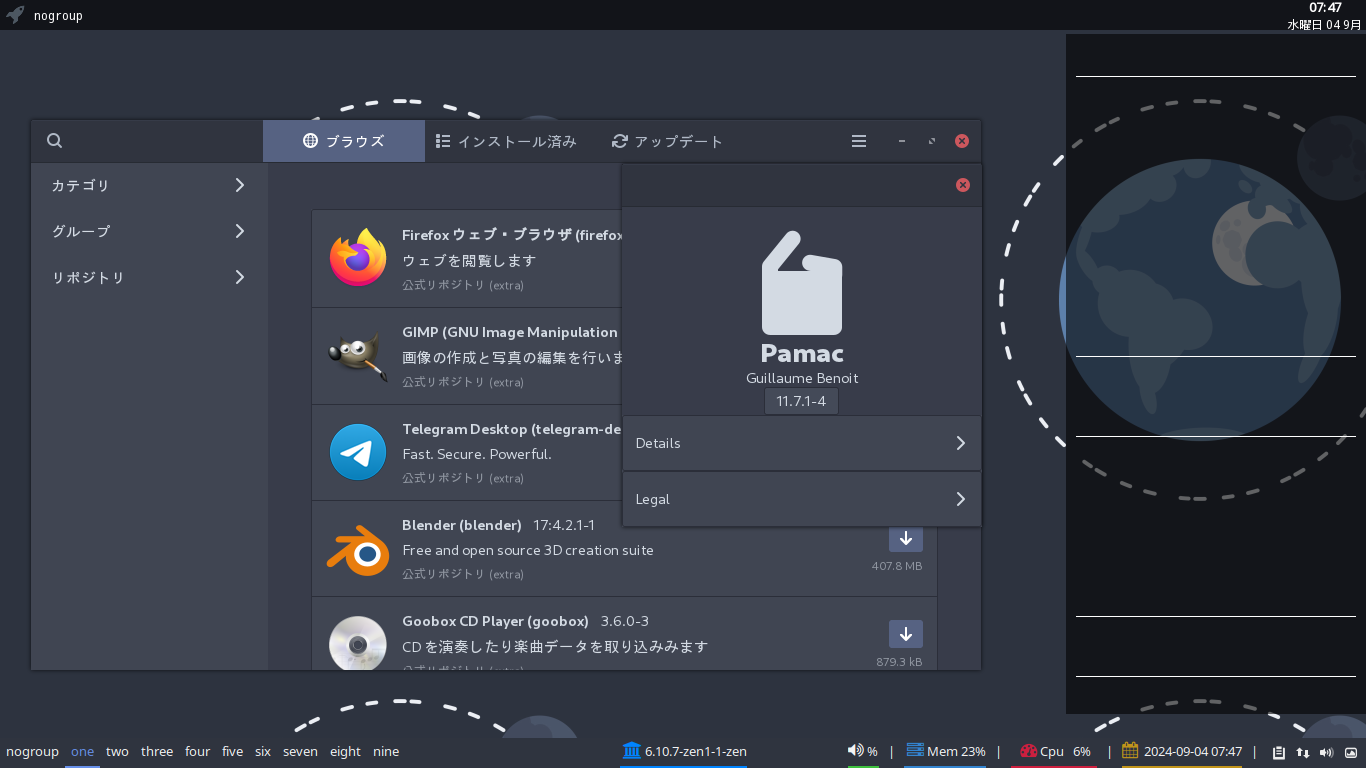Open the Firefox ウェブ・ブラウザ package title

pyautogui.click(x=512, y=235)
